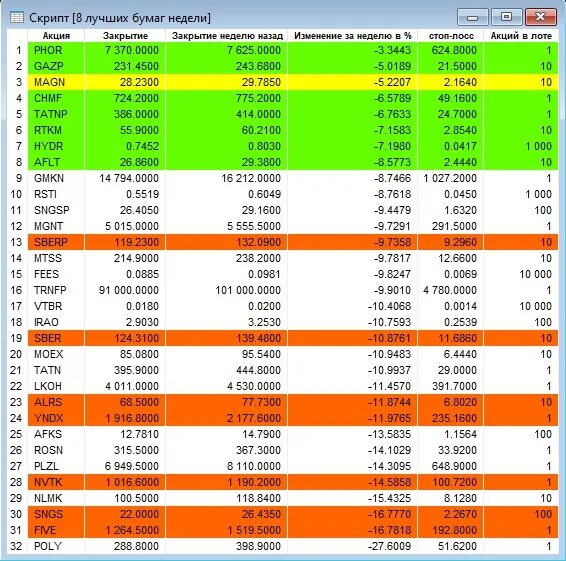566x561 pixels.
Task: Select the NVTK ticker cell
Action: 56,482
